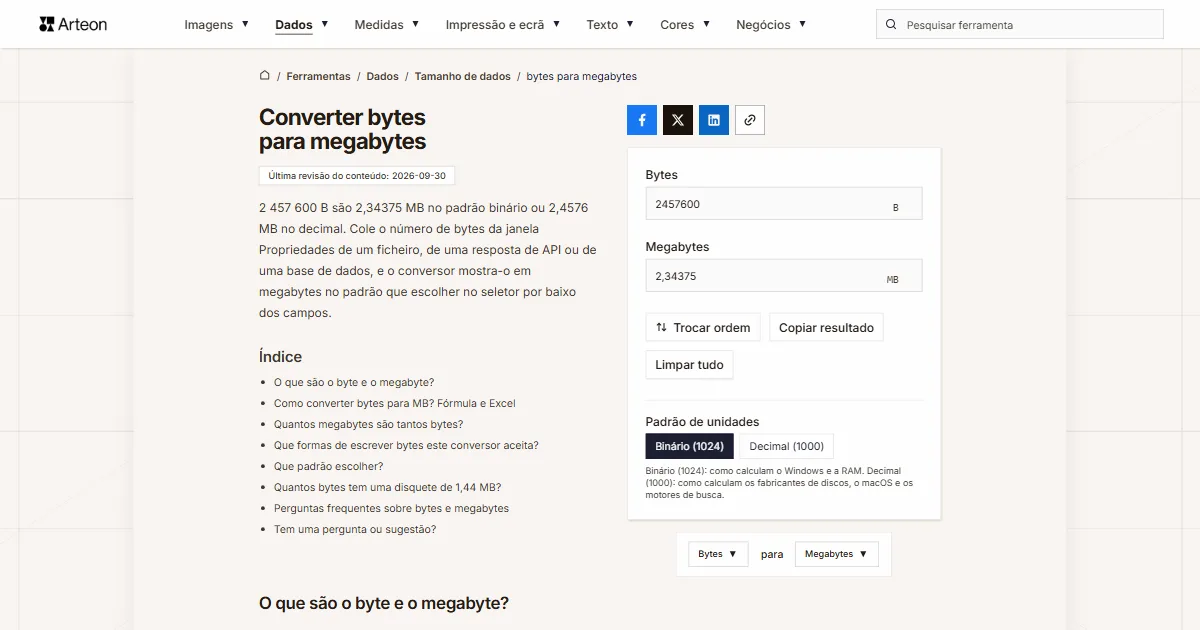Jump to 'Perguntas frequentes sobre bytes e megabytes'
1200x630 pixels.
point(391,508)
